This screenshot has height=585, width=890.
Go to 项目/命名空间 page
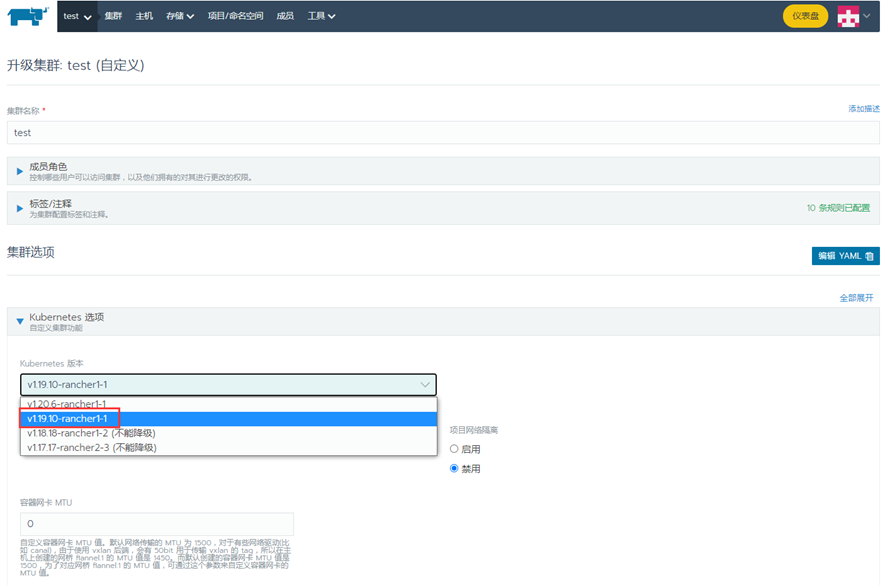click(x=235, y=16)
